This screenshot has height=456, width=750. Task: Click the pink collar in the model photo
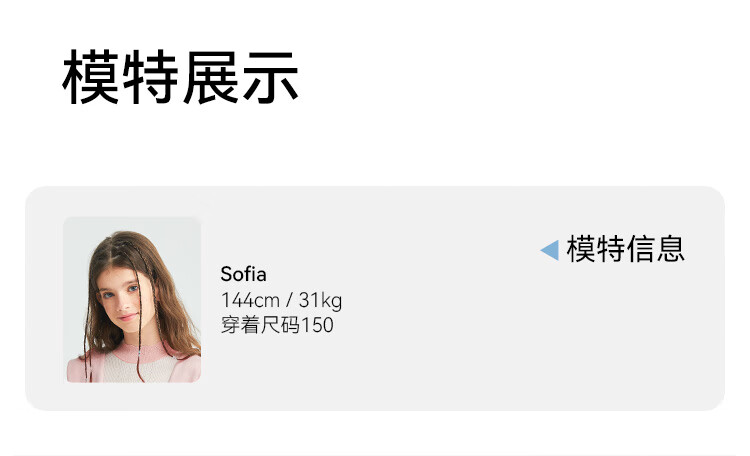pyautogui.click(x=150, y=353)
